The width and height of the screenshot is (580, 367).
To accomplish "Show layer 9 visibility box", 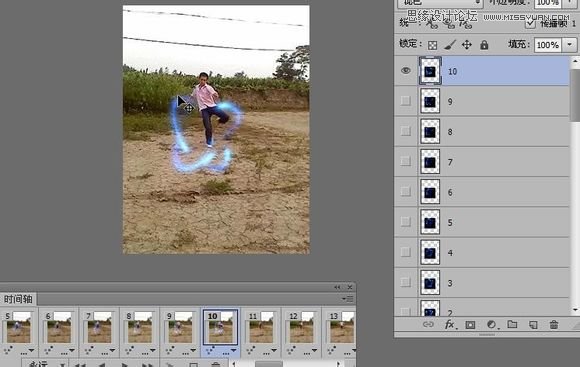I will tap(406, 101).
